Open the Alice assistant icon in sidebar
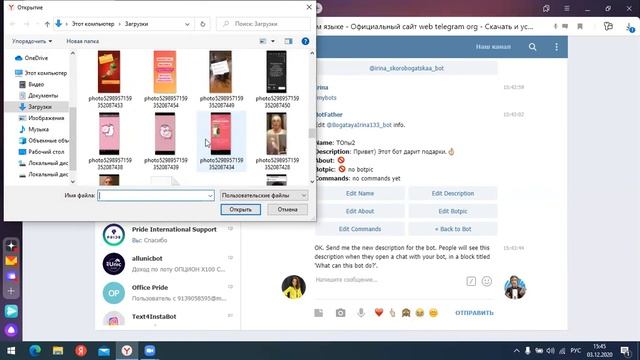Viewport: 640px width, 360px height. tap(11, 330)
